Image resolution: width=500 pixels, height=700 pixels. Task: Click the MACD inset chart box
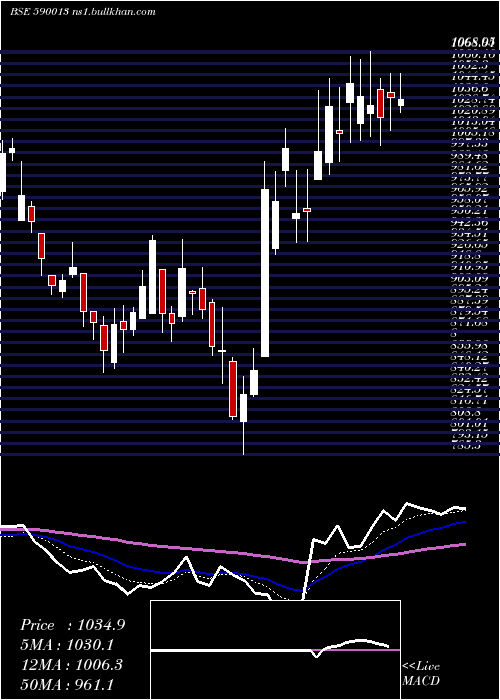pyautogui.click(x=275, y=650)
